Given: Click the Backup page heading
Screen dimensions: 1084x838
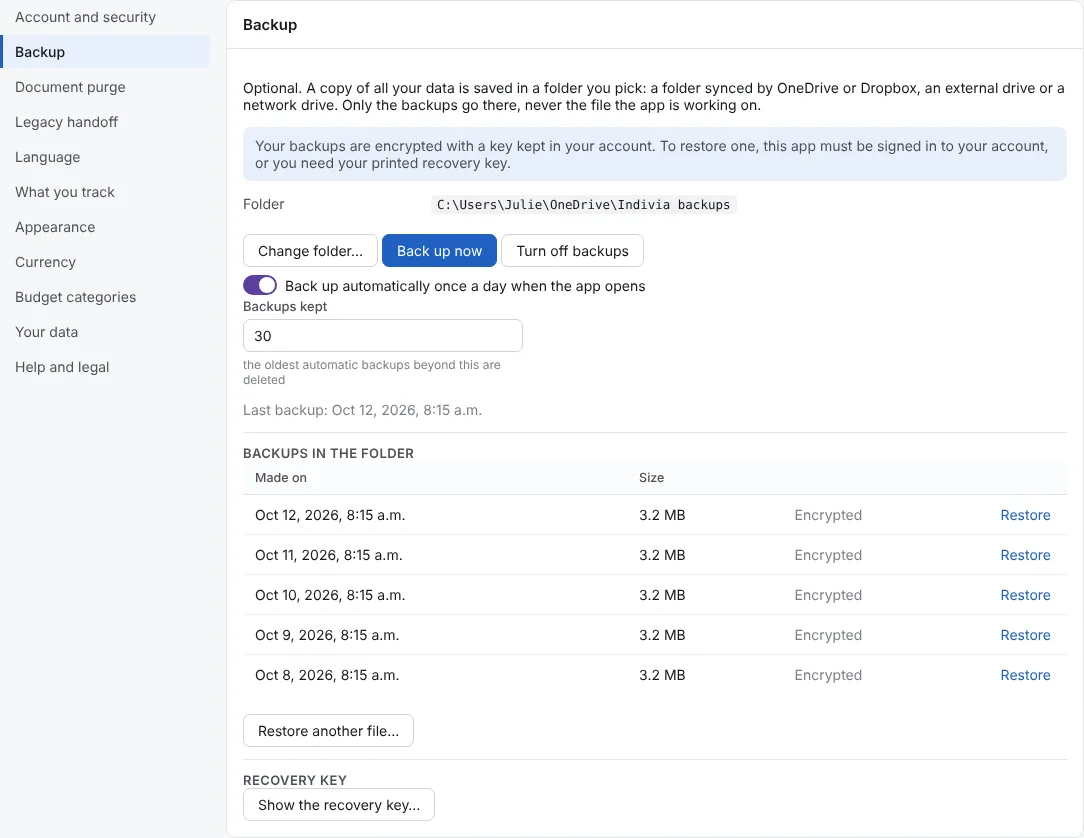Looking at the screenshot, I should (x=270, y=25).
